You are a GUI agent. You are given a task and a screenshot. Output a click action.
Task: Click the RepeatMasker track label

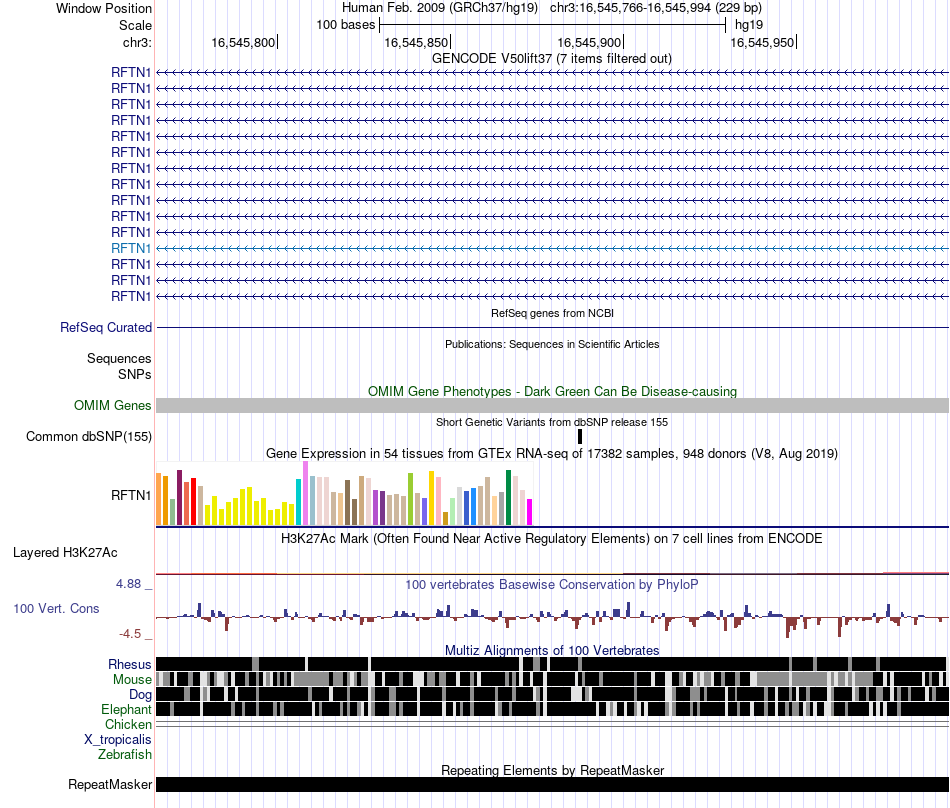click(x=110, y=784)
